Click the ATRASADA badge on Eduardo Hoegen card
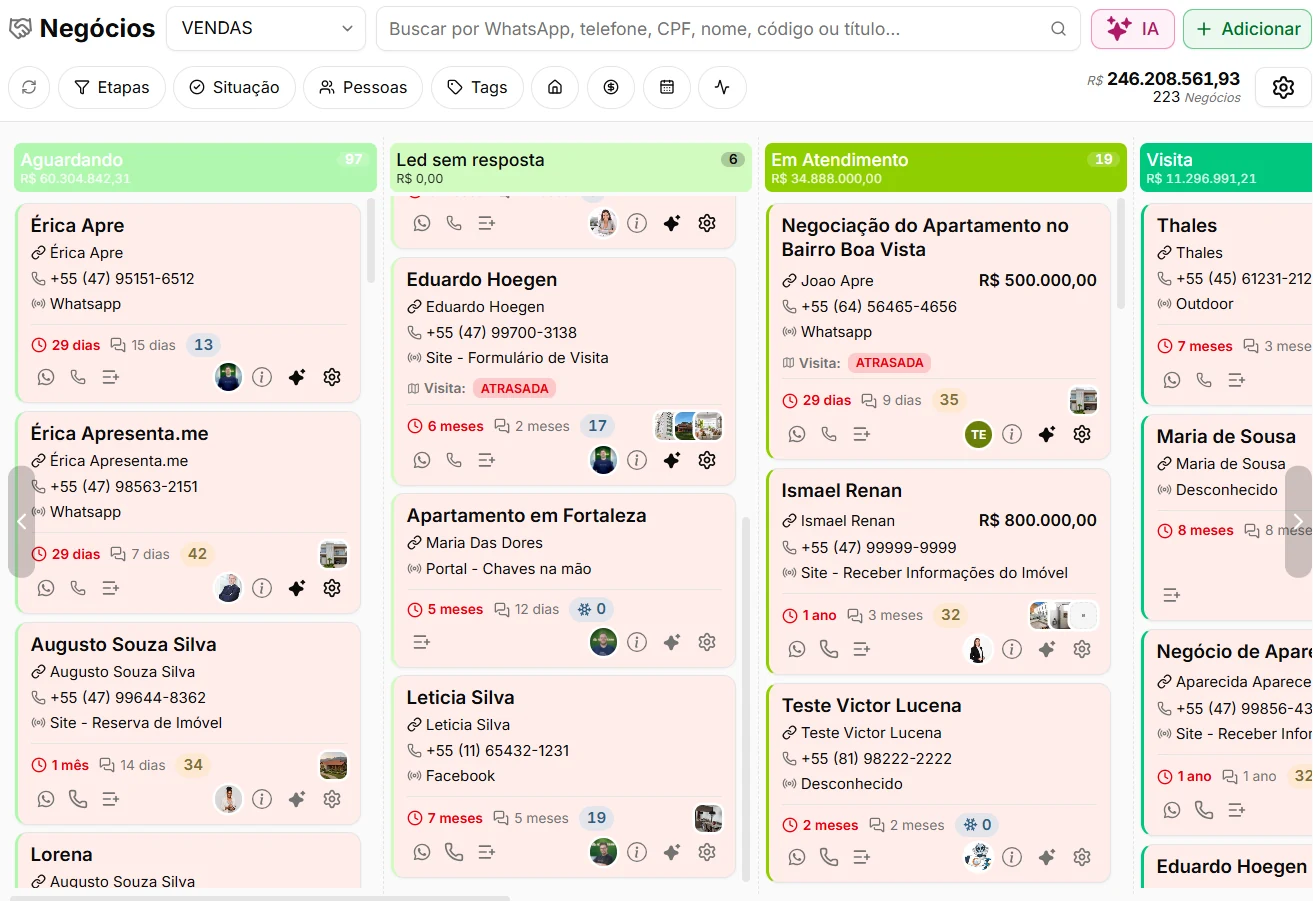1313x901 pixels. pyautogui.click(x=514, y=388)
